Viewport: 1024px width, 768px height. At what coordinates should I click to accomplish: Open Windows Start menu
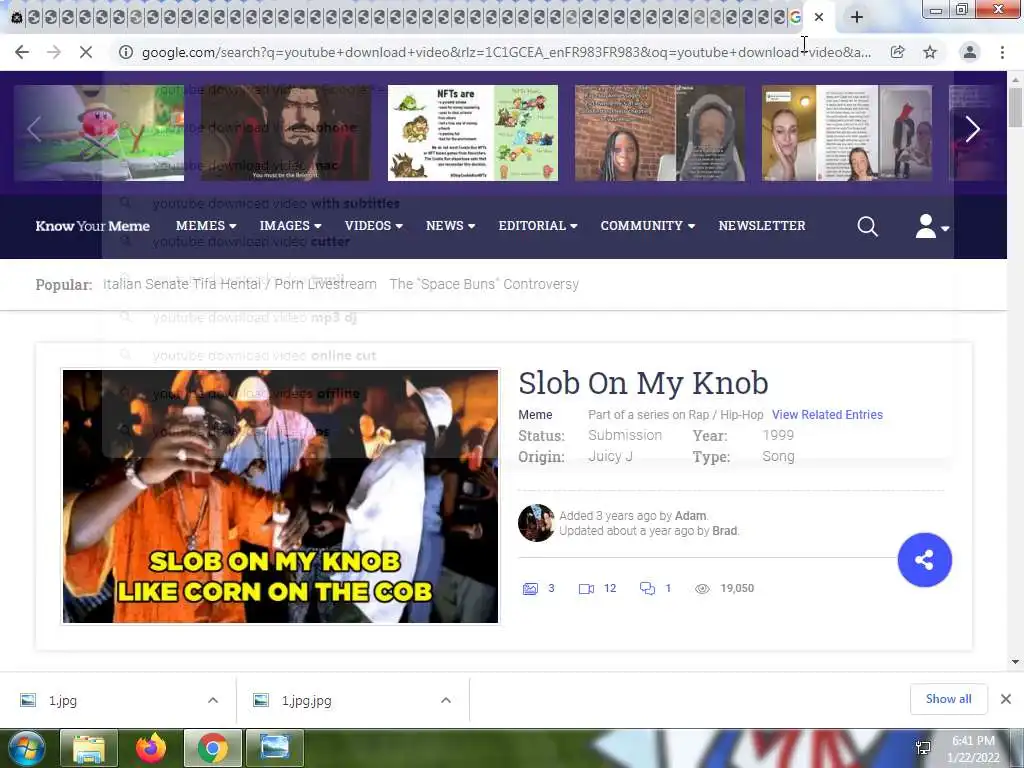click(26, 748)
